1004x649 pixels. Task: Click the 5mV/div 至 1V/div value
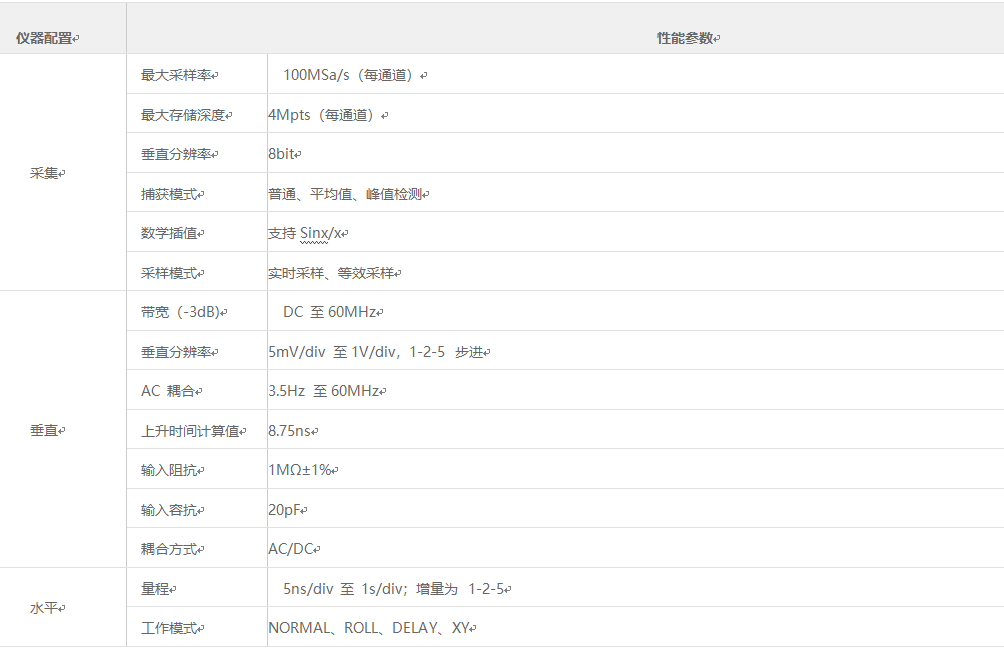point(375,352)
